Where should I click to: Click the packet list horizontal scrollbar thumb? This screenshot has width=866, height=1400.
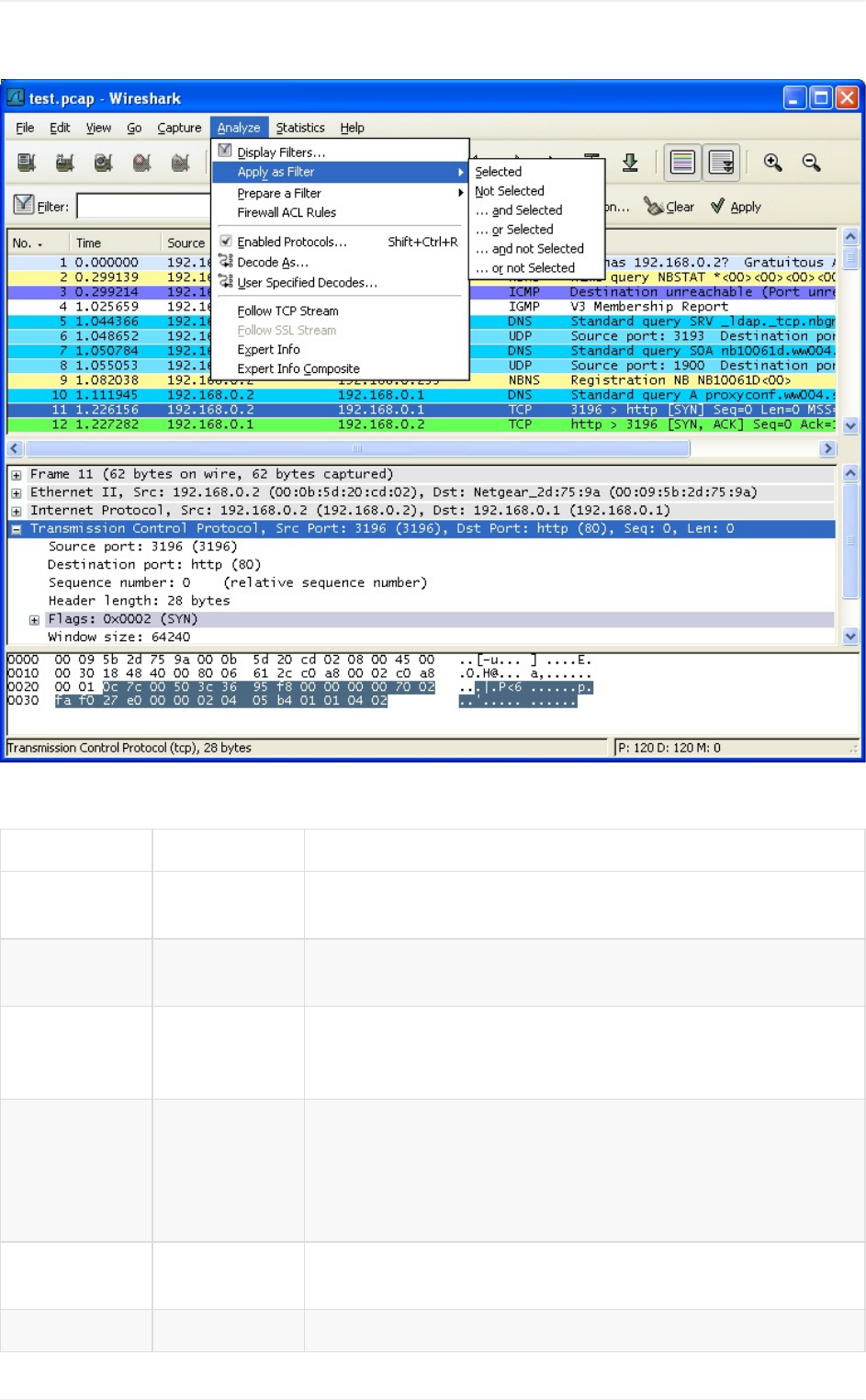357,448
